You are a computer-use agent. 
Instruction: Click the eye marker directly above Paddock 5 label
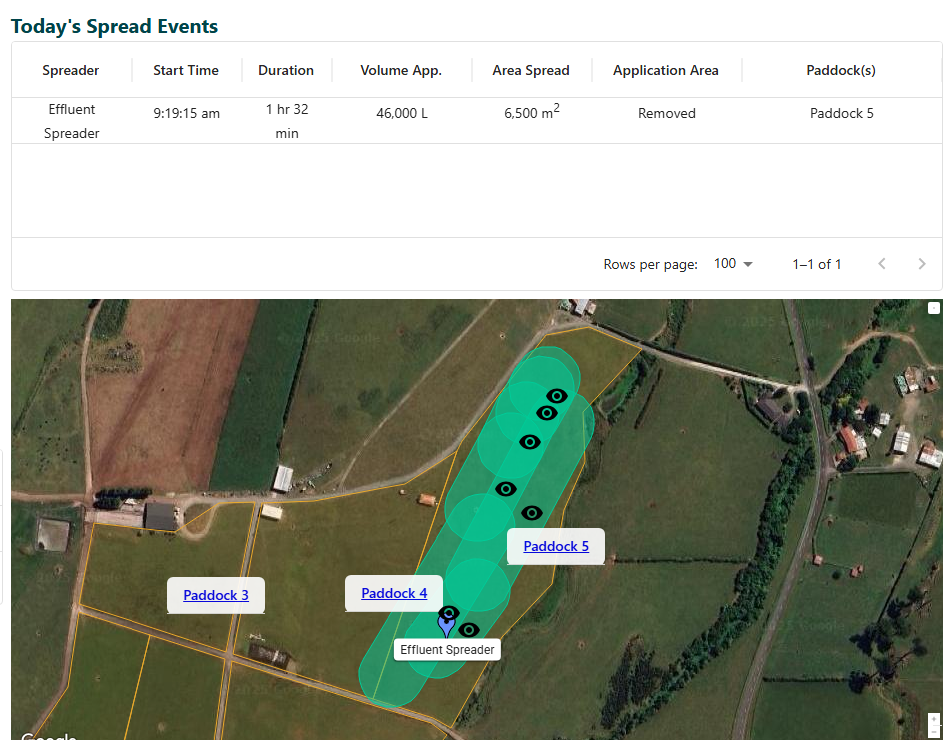(532, 513)
